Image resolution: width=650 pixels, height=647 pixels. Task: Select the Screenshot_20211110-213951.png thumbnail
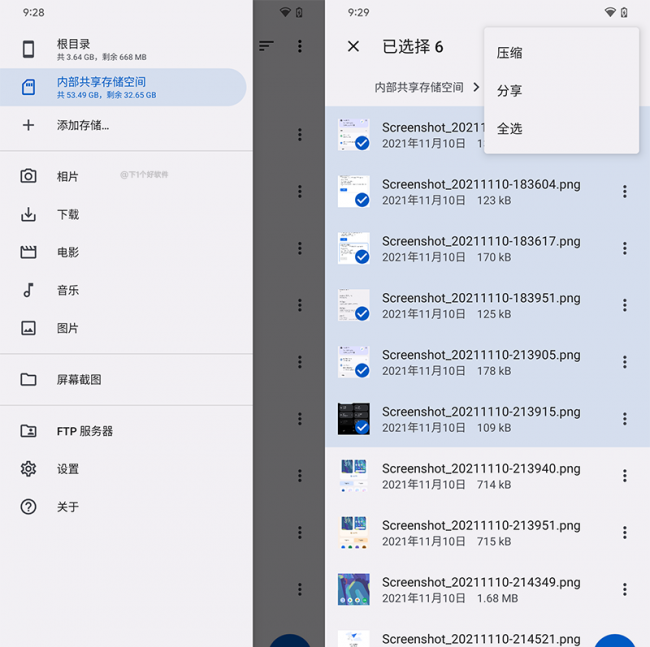coord(354,532)
